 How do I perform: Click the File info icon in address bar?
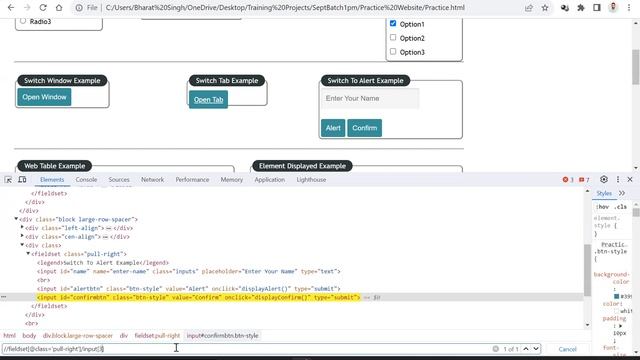click(x=79, y=8)
